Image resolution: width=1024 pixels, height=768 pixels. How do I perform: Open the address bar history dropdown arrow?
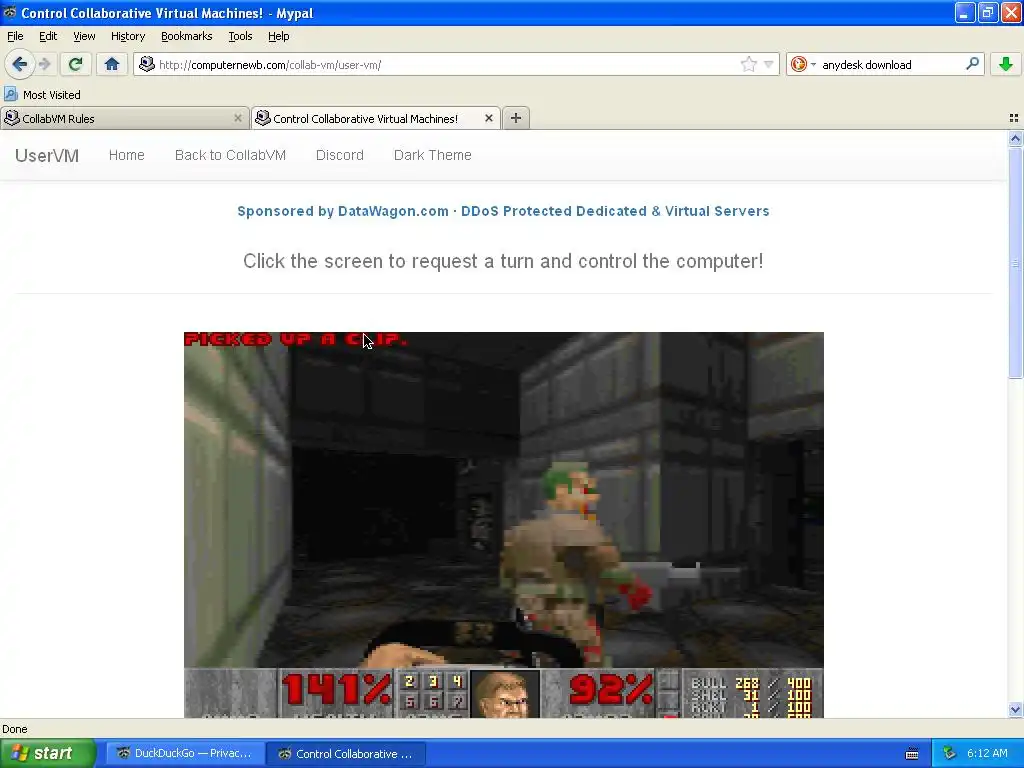coord(769,64)
